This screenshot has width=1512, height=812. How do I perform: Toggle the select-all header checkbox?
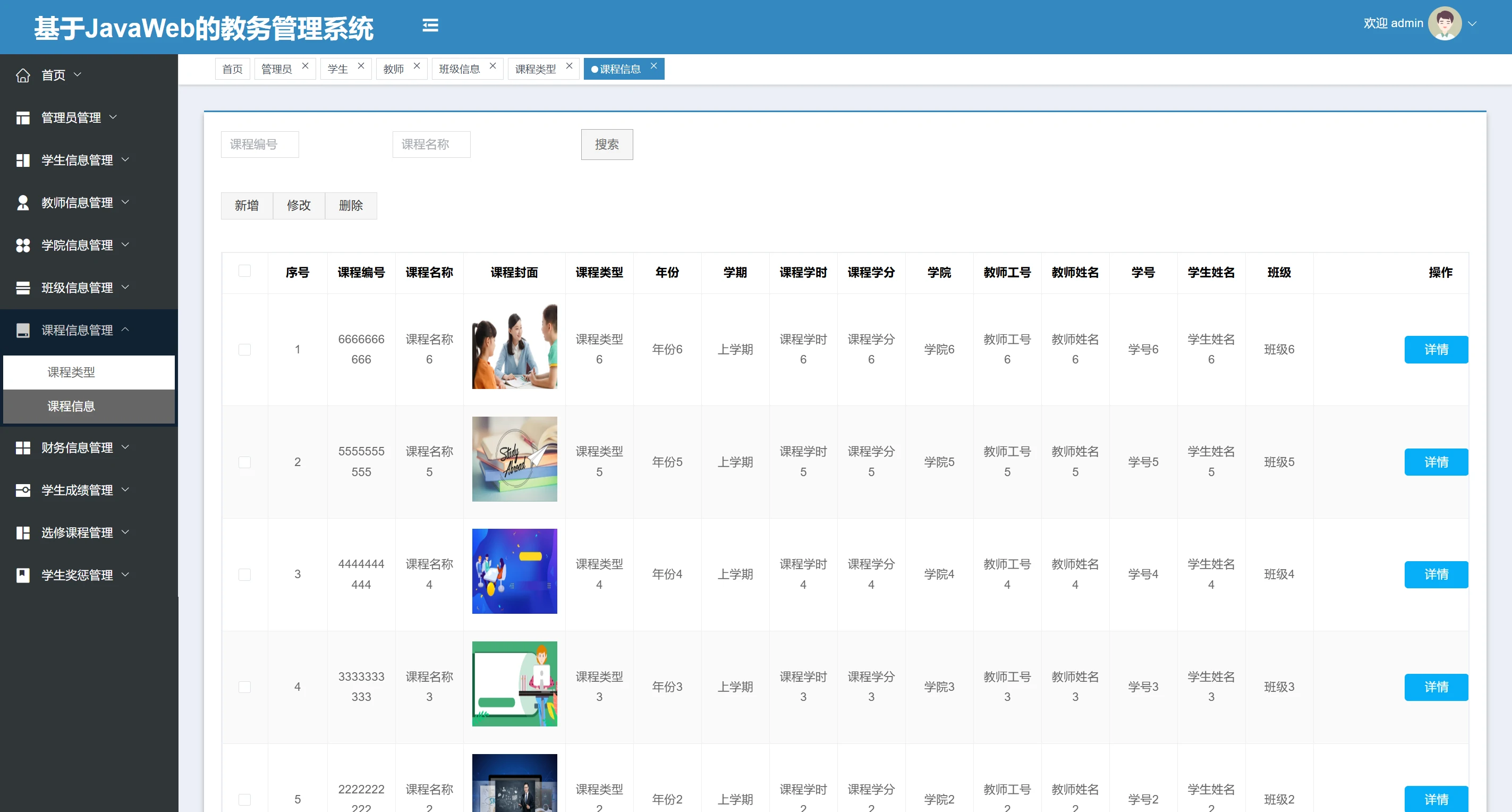pyautogui.click(x=245, y=270)
